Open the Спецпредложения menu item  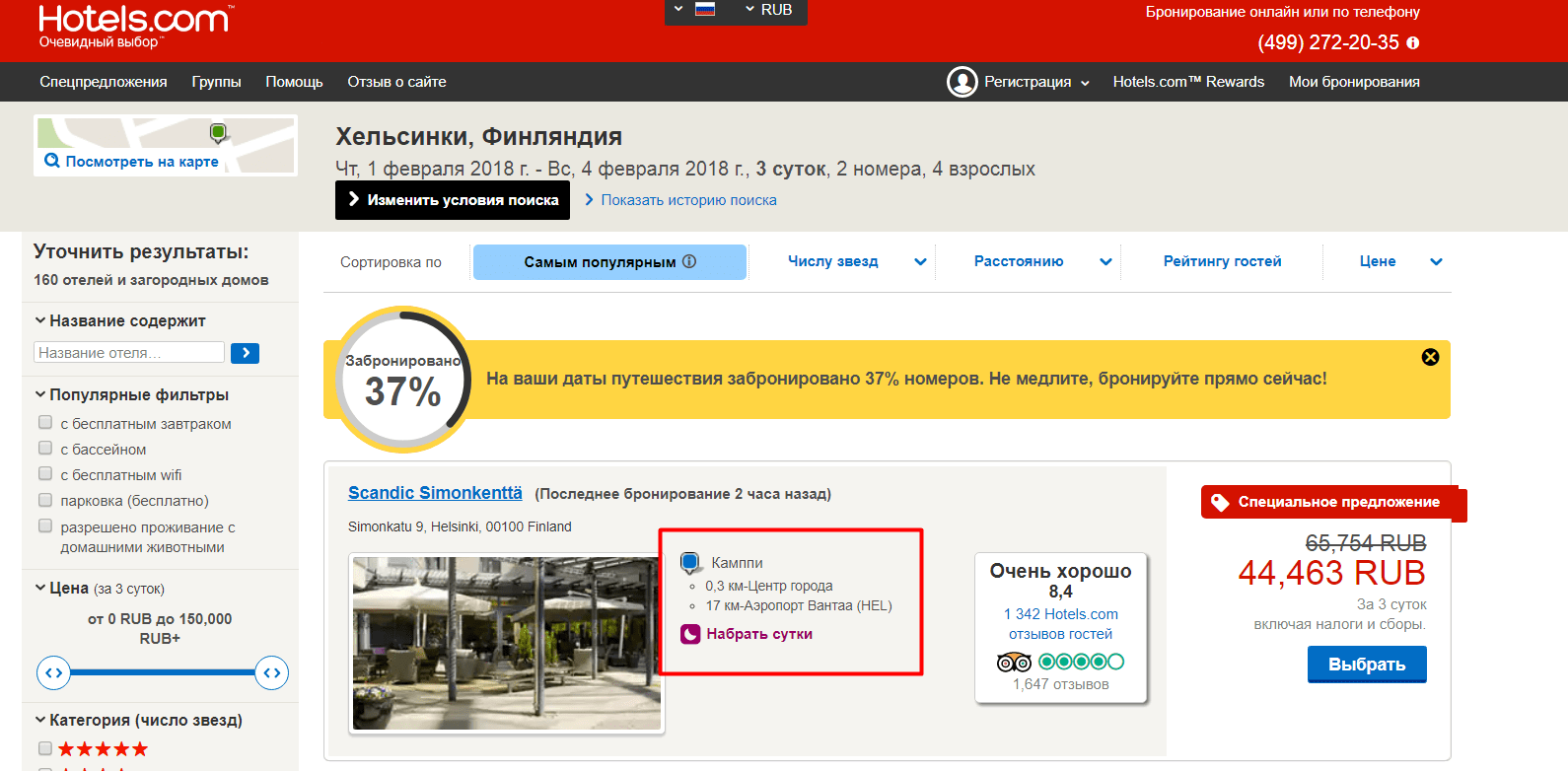coord(104,82)
